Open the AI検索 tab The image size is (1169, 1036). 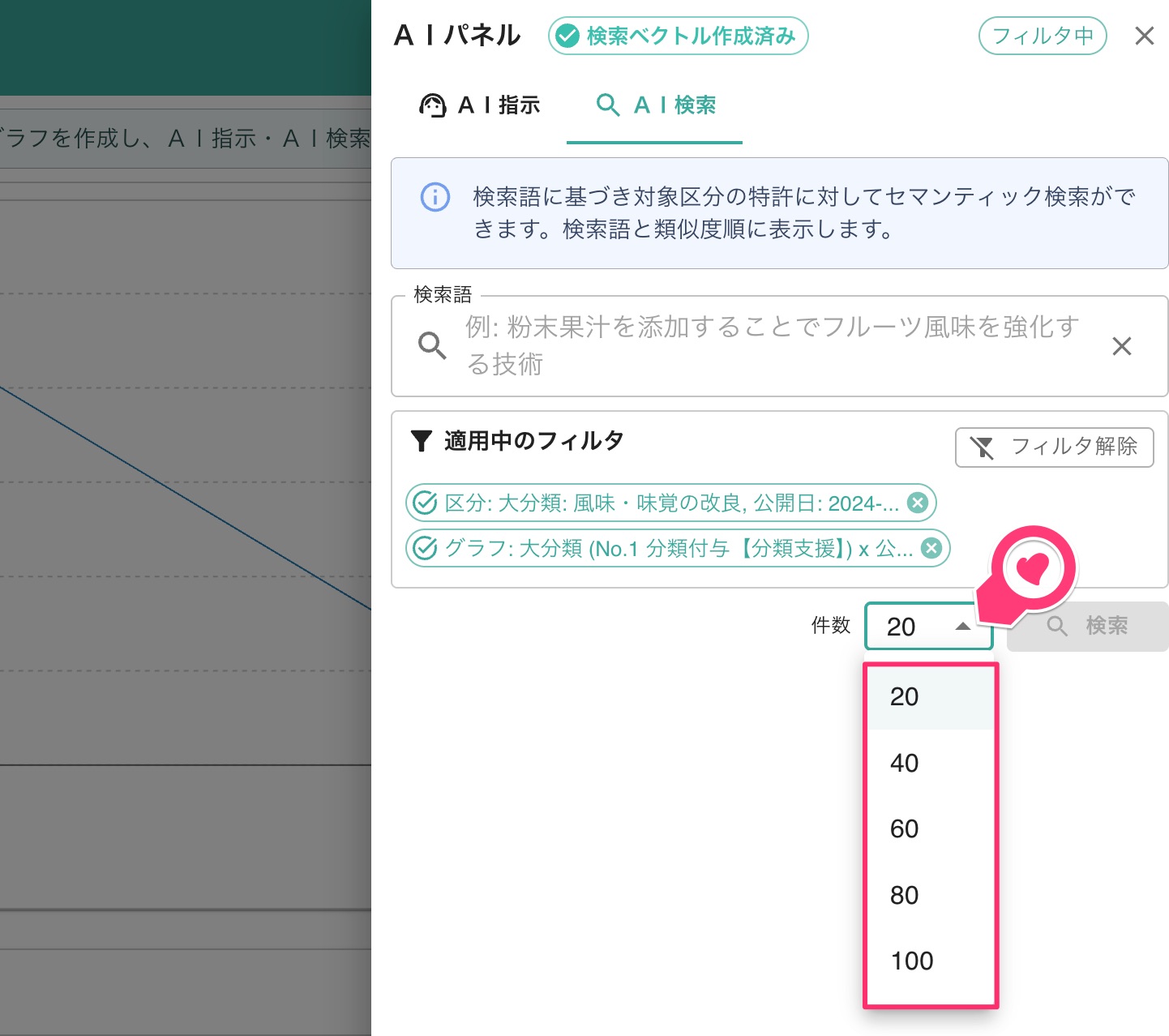pos(655,105)
